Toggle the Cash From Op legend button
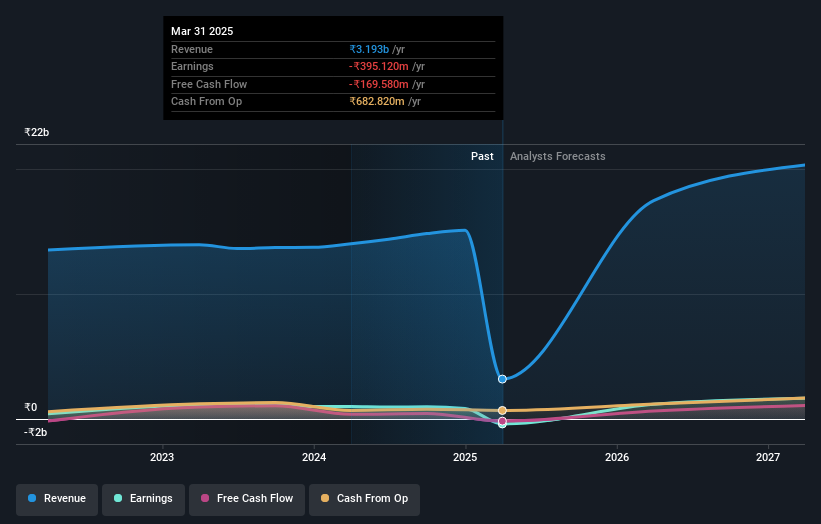 pos(364,499)
